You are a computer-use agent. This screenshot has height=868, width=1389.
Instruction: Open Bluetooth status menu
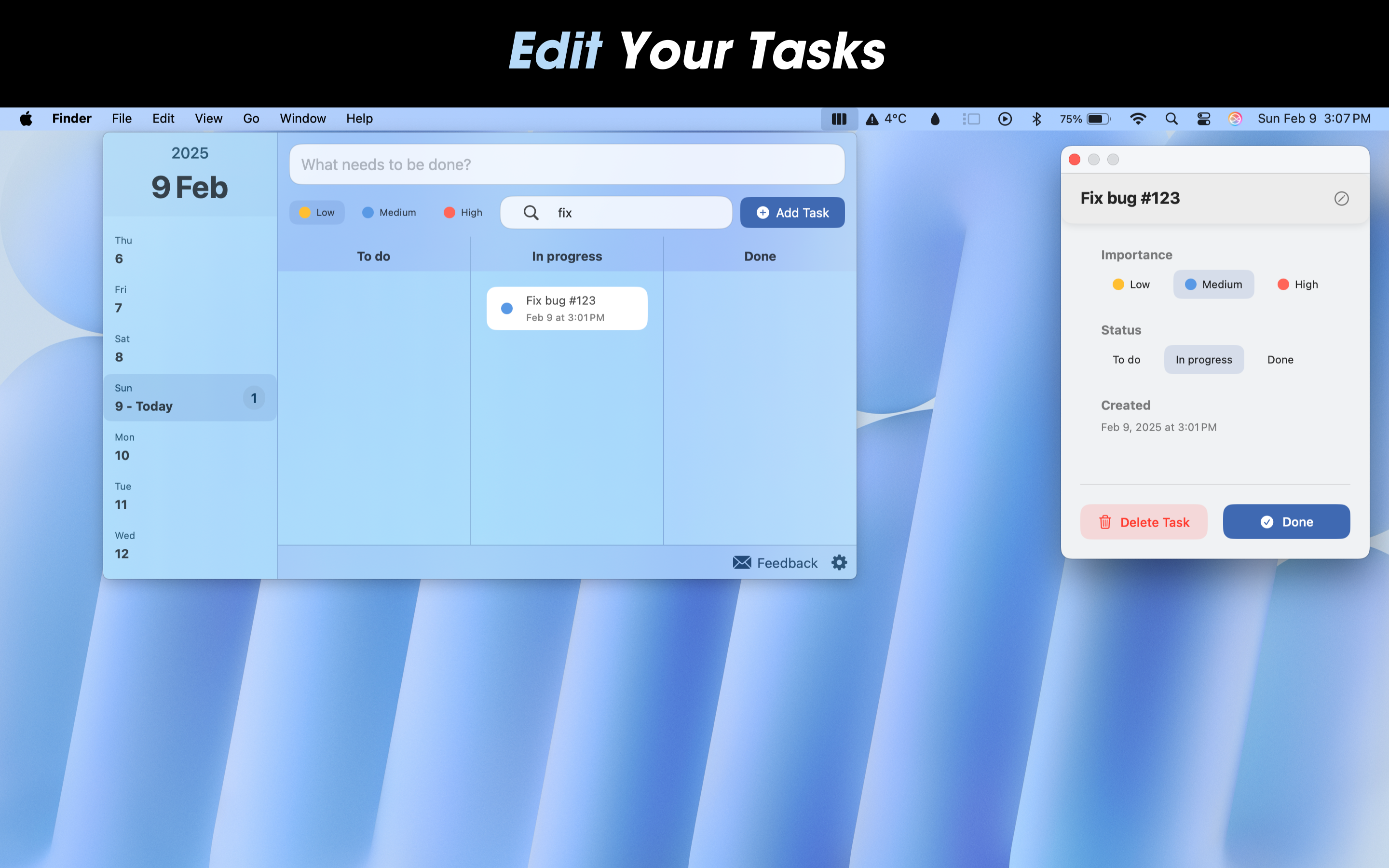tap(1036, 119)
